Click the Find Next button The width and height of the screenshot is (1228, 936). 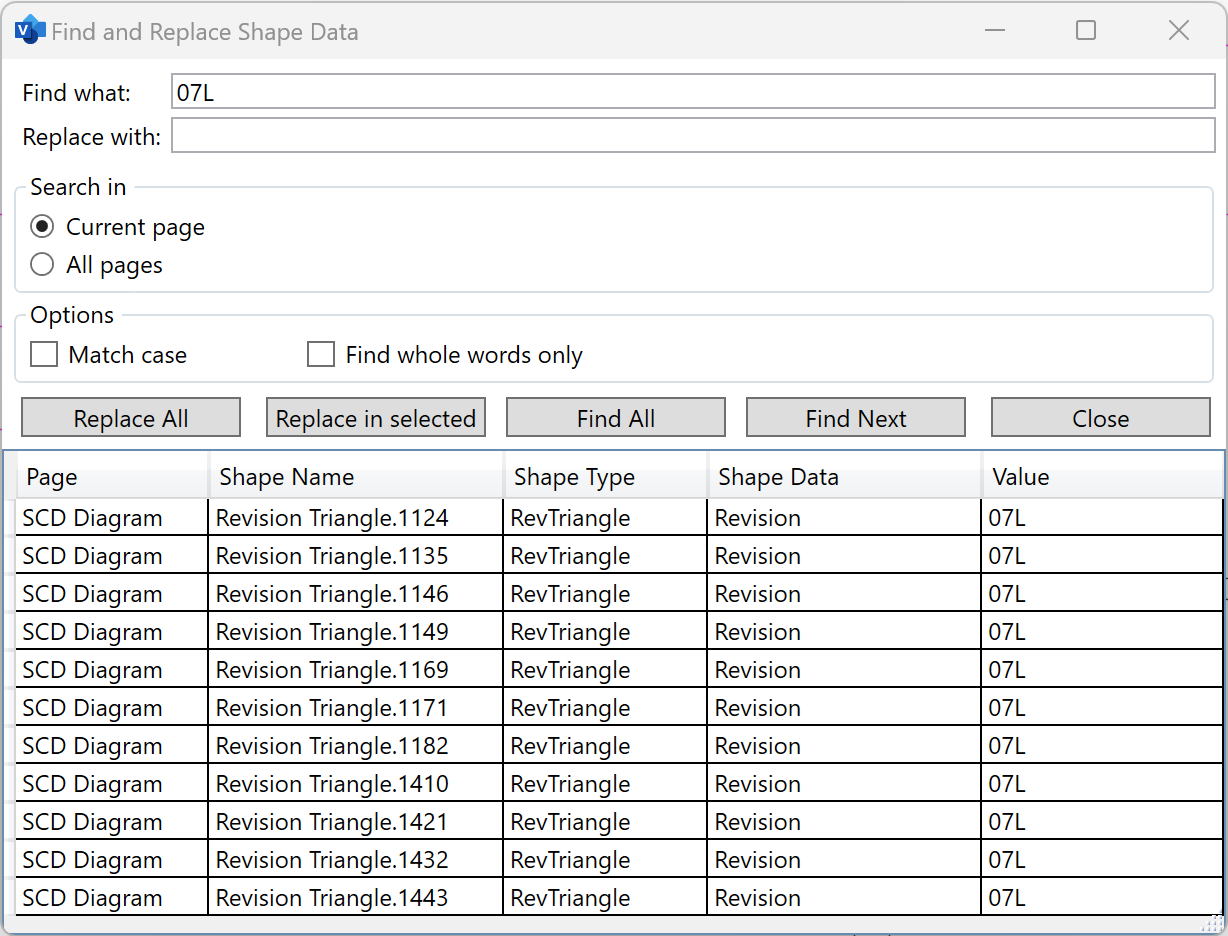856,418
